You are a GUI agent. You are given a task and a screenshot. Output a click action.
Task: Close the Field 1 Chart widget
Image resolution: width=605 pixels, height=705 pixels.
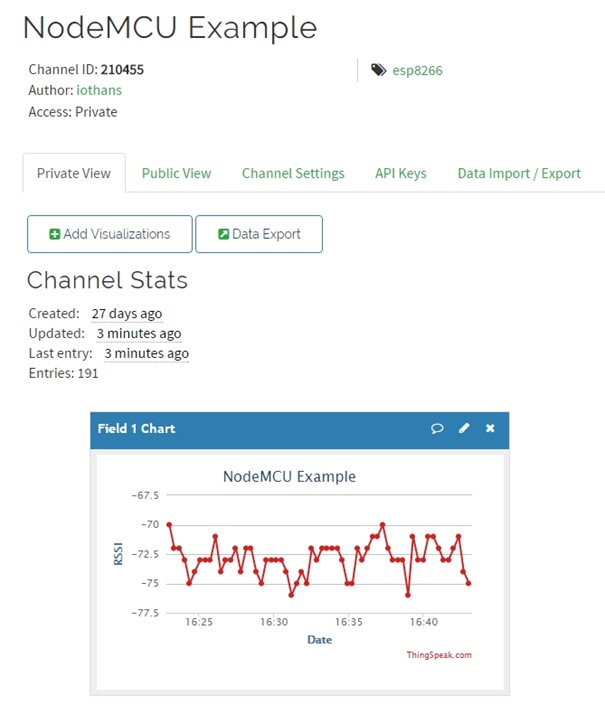click(490, 428)
